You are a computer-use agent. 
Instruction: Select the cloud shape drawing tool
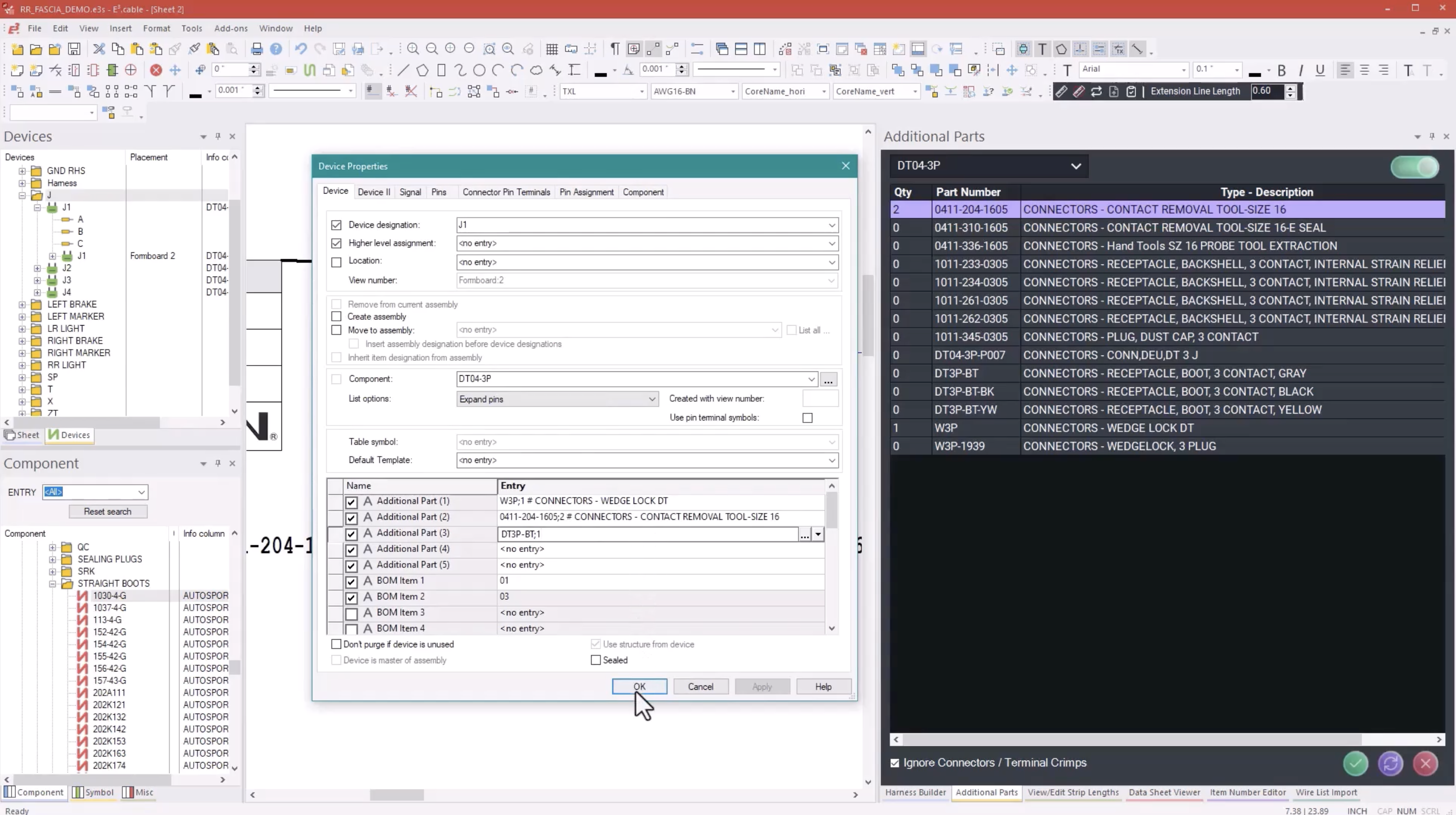coord(536,70)
